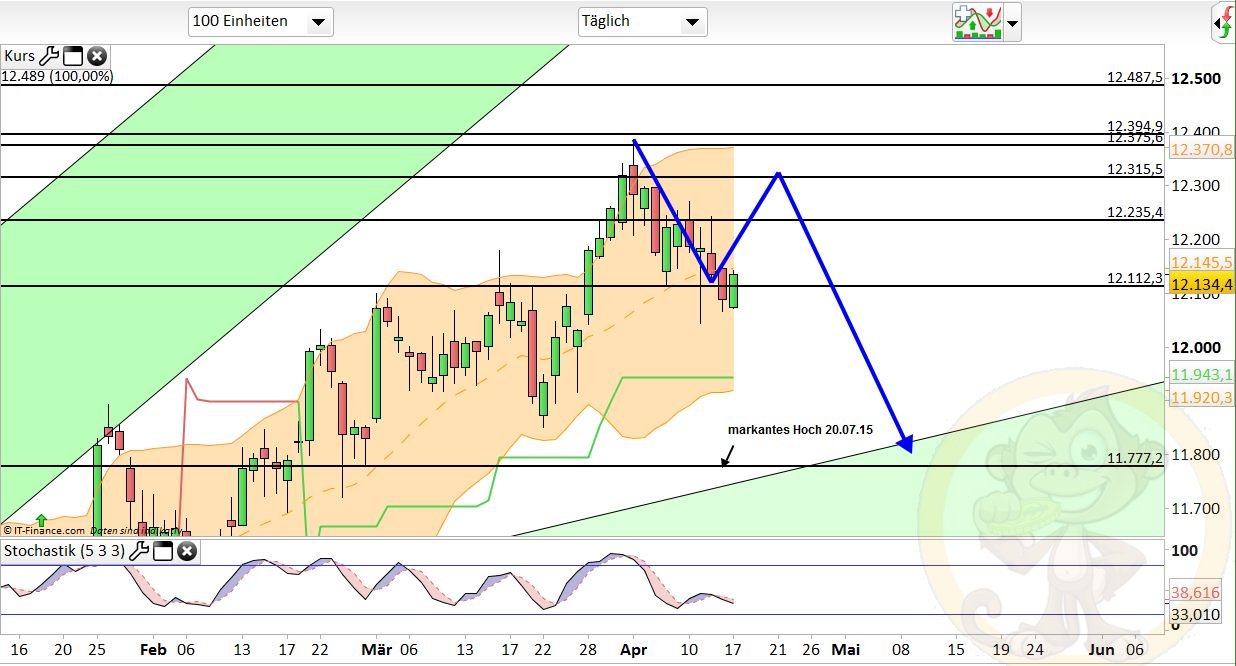Viewport: 1236px width, 666px height.
Task: Detach the Kurs panel using the window icon
Action: tap(73, 56)
